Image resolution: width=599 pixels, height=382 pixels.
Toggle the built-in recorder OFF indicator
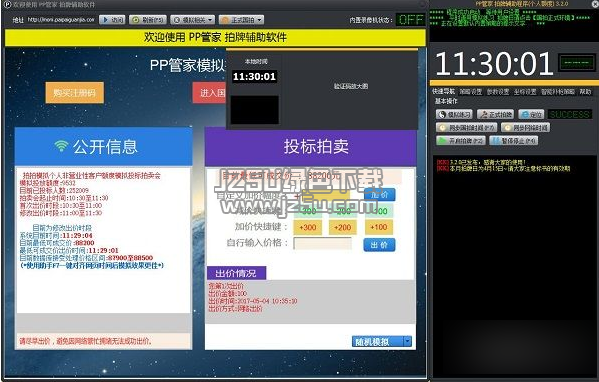[411, 19]
